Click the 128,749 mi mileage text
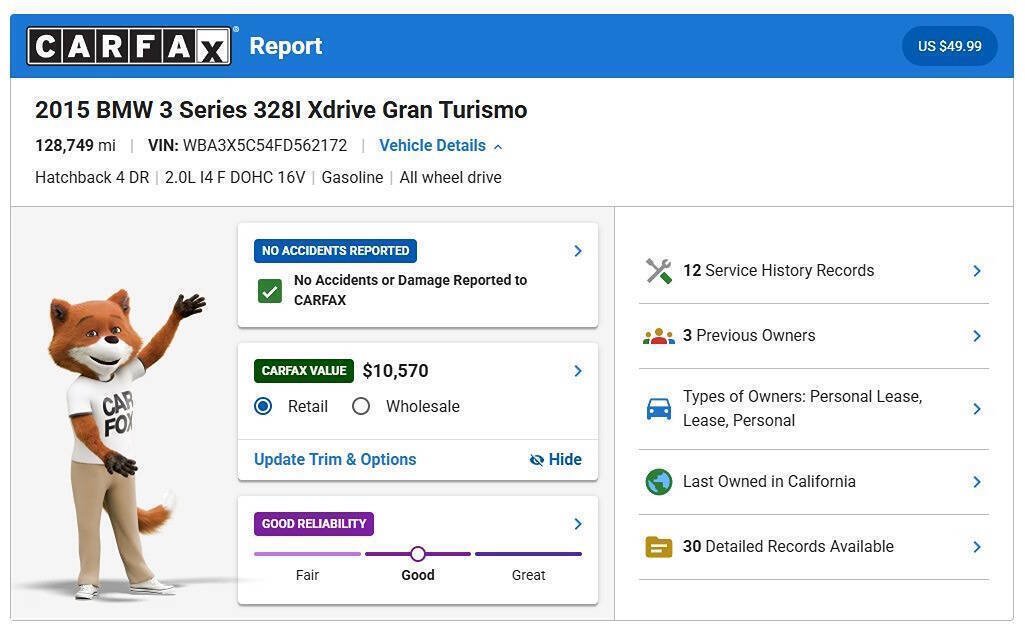This screenshot has height=634, width=1025. [75, 146]
